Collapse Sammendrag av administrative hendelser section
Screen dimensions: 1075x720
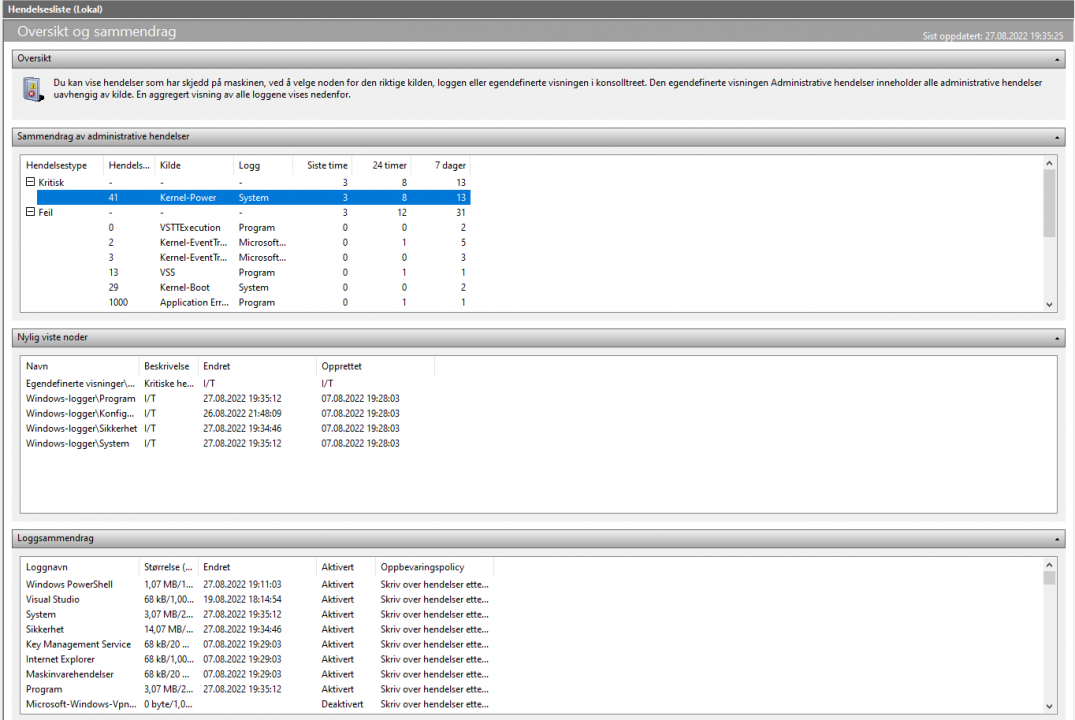[1058, 136]
